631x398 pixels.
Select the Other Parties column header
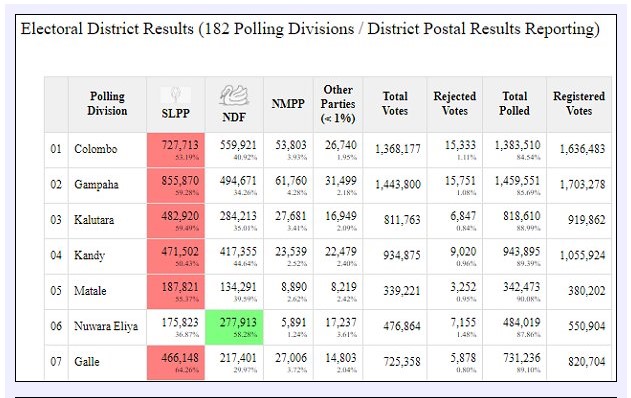coord(338,104)
